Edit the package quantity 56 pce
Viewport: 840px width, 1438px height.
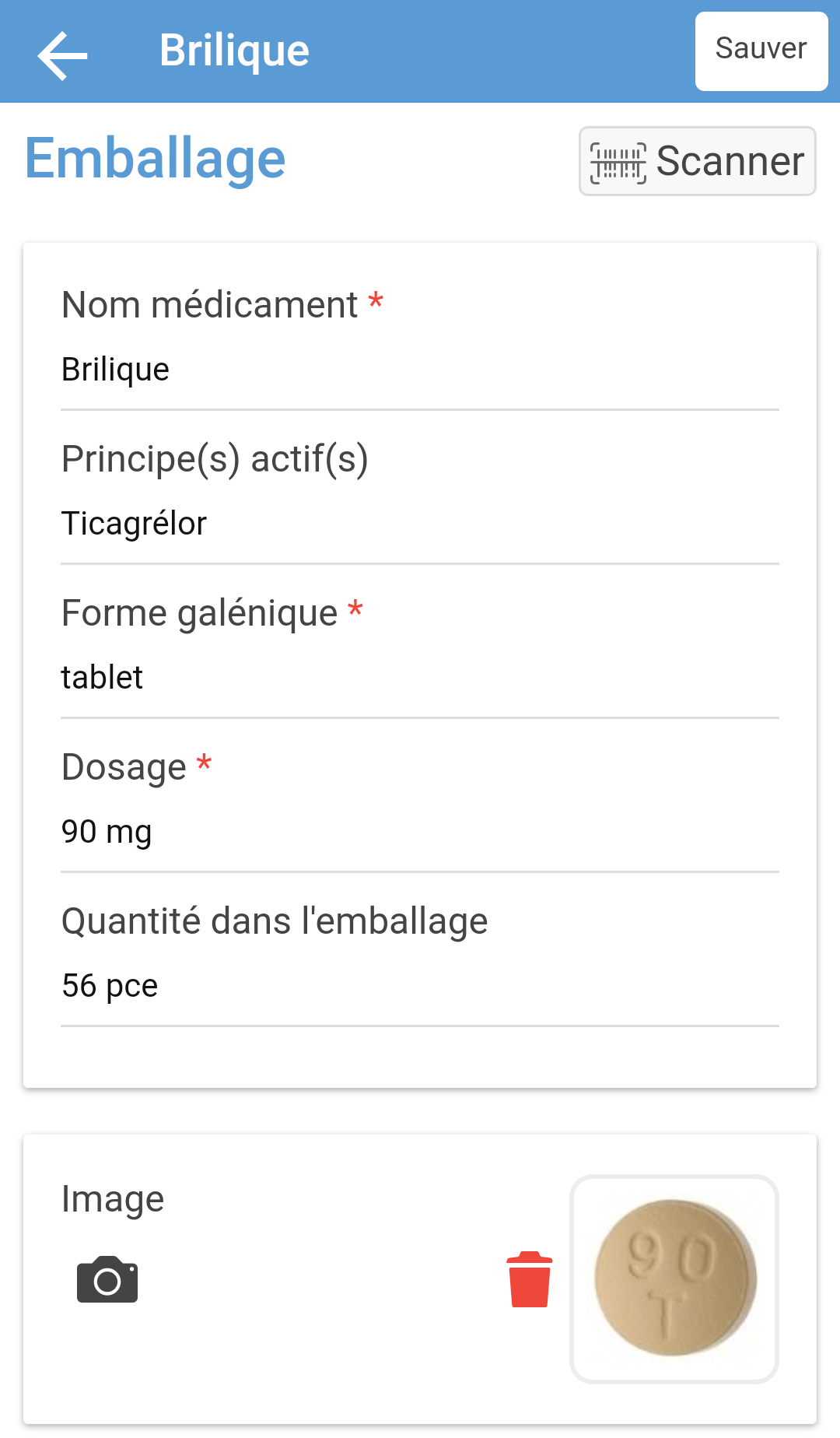tap(420, 986)
